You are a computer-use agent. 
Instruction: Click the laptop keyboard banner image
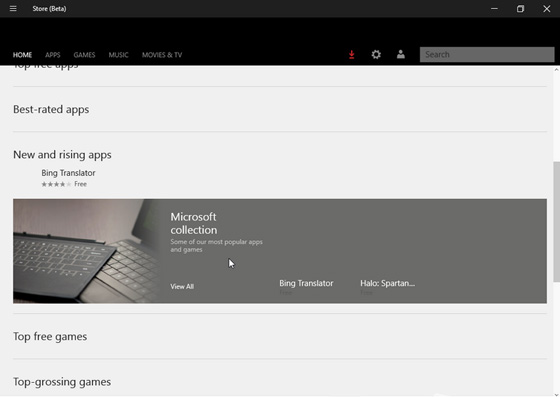click(86, 251)
